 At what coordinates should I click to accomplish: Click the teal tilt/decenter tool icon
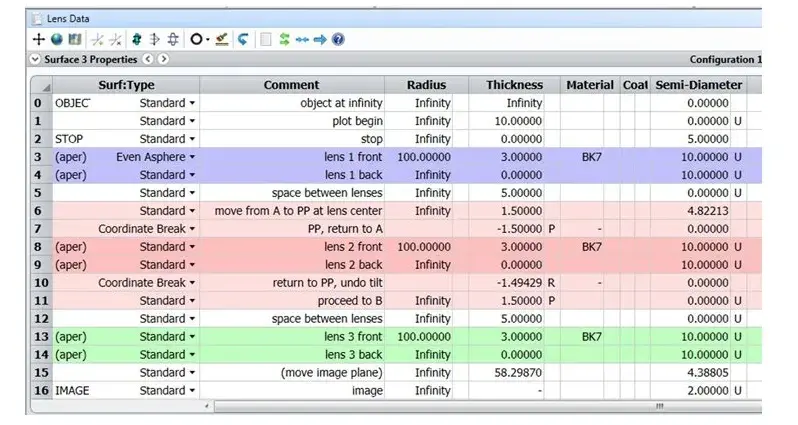click(x=136, y=39)
